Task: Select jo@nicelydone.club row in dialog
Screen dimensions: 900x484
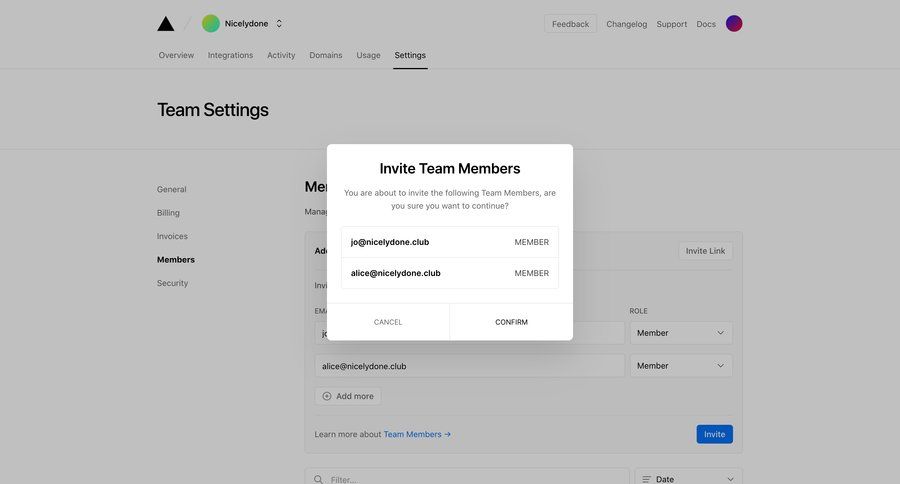Action: point(450,242)
